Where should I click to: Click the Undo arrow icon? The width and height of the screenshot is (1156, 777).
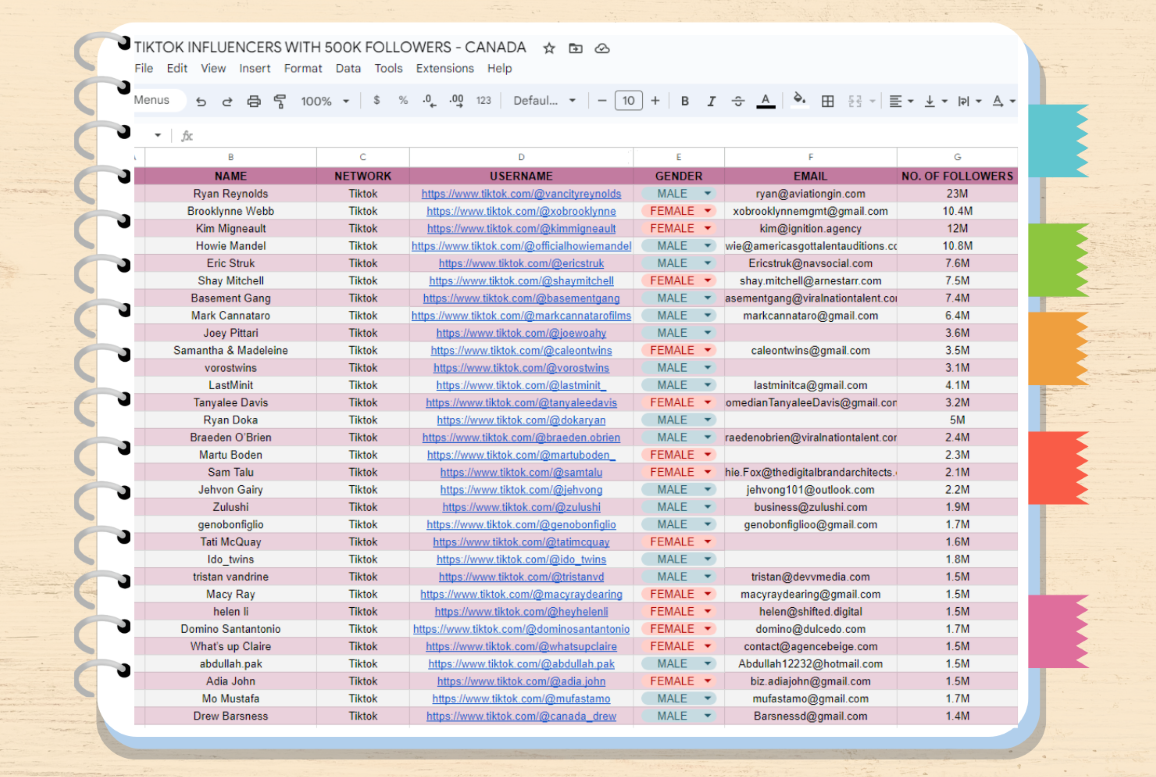[x=201, y=101]
